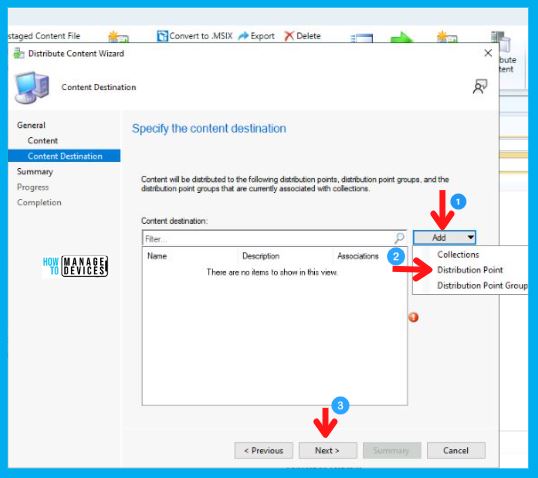This screenshot has width=538, height=478.
Task: Click the blue Export arrow icon
Action: pos(243,36)
